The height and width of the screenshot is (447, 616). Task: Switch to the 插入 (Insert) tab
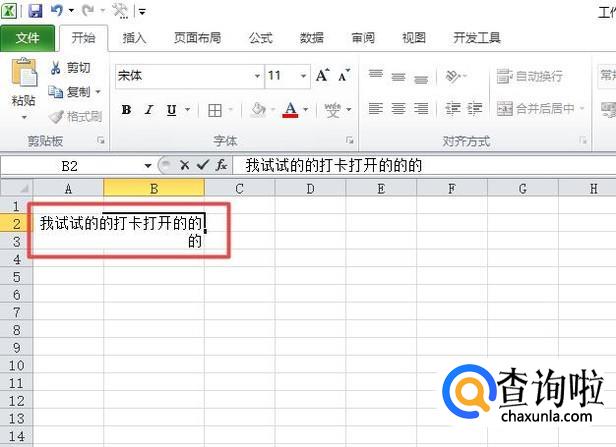tap(134, 38)
